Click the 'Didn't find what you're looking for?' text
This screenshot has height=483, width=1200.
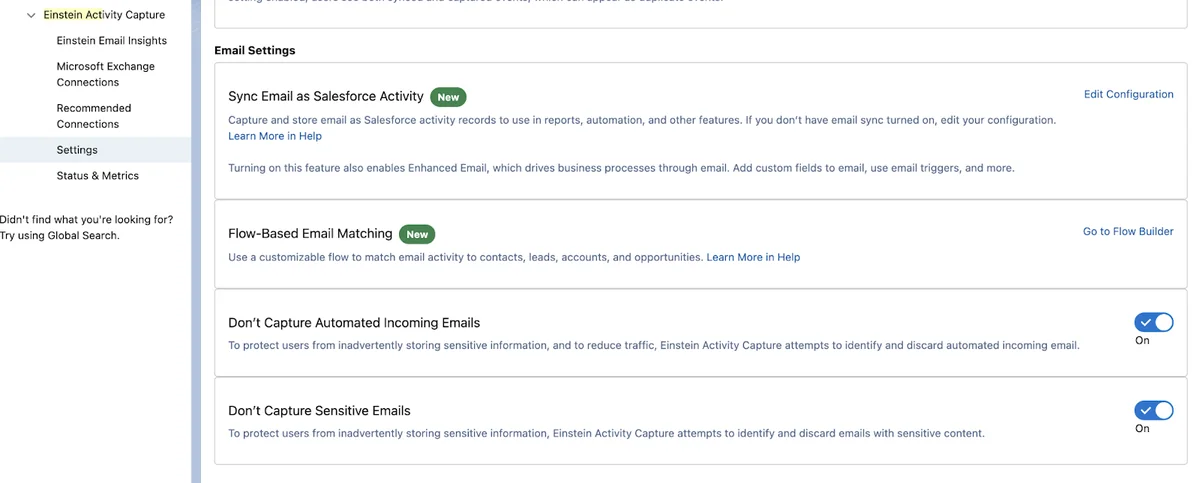tap(86, 219)
